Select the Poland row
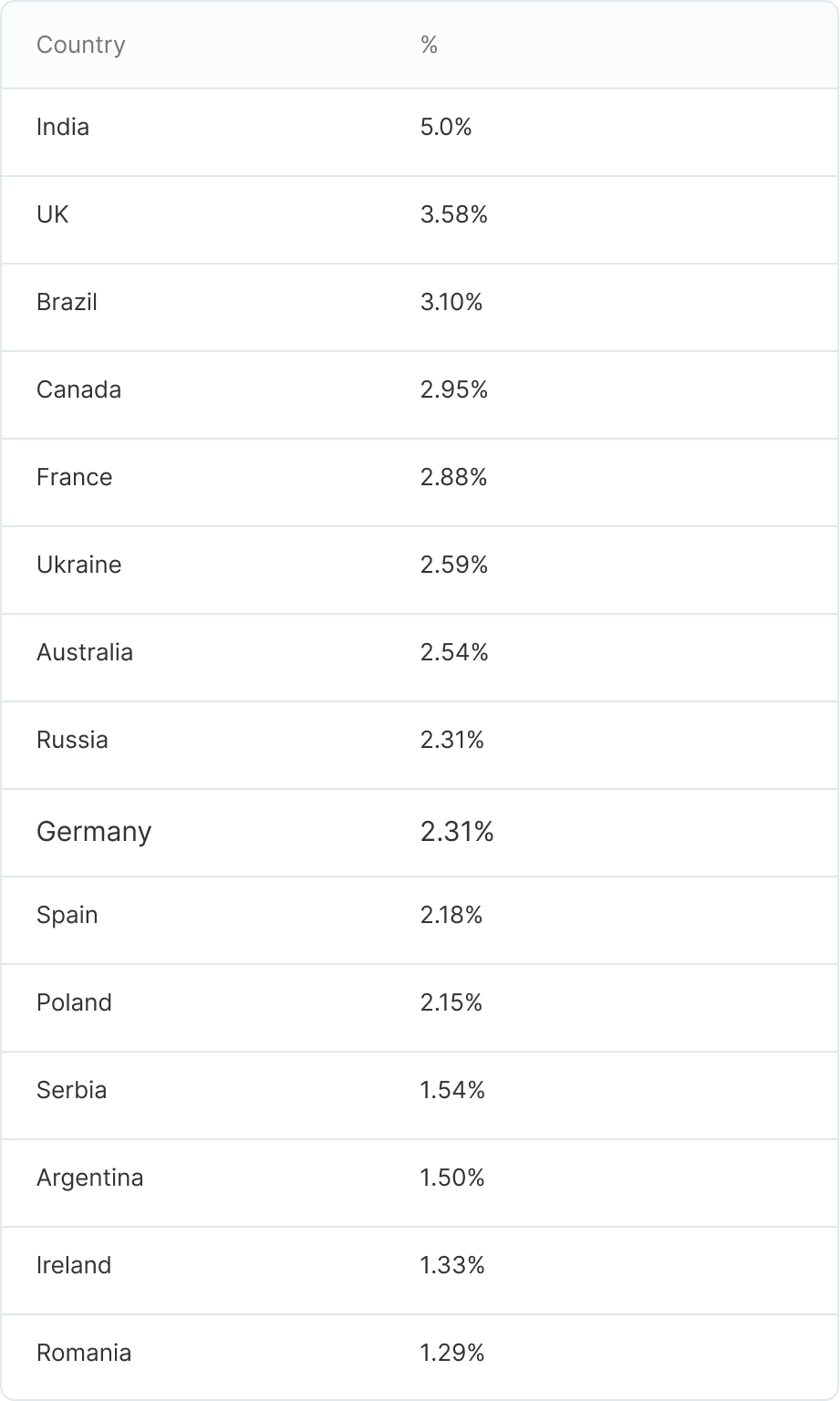 coord(74,1002)
